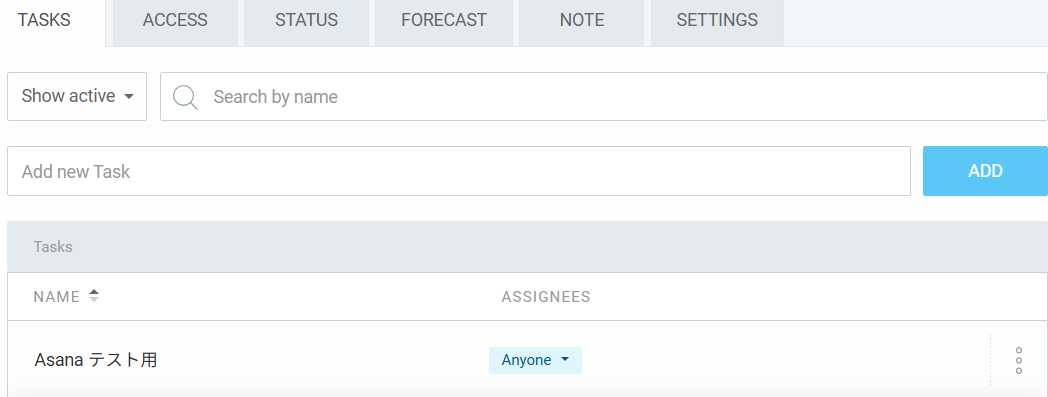This screenshot has height=397, width=1048.
Task: Go to the FORECAST tab
Action: (444, 20)
